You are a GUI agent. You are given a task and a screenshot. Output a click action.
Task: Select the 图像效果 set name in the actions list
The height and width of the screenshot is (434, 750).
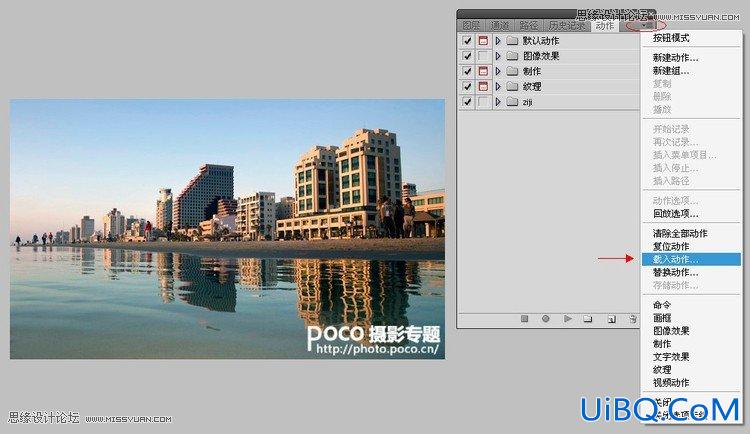tap(541, 56)
